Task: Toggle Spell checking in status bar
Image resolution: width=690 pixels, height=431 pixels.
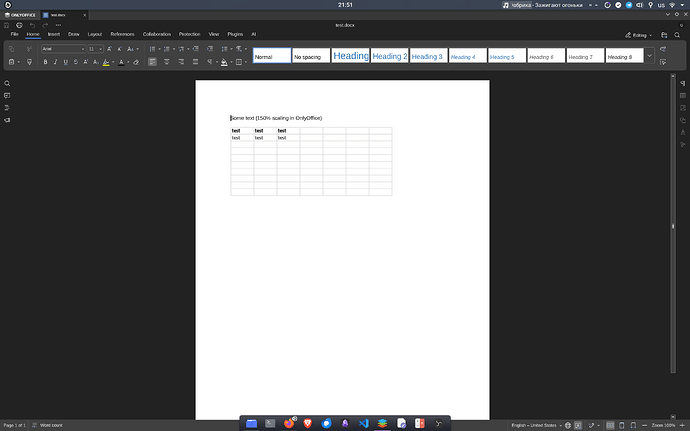Action: [x=578, y=425]
